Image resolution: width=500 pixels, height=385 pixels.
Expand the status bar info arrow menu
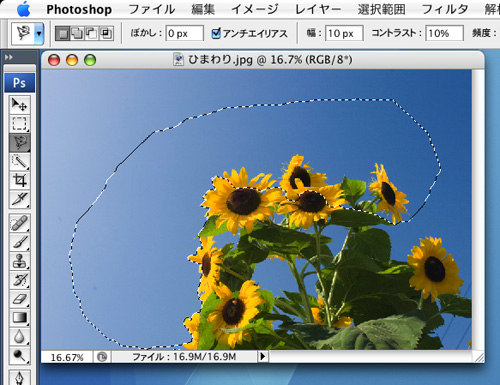pos(263,356)
